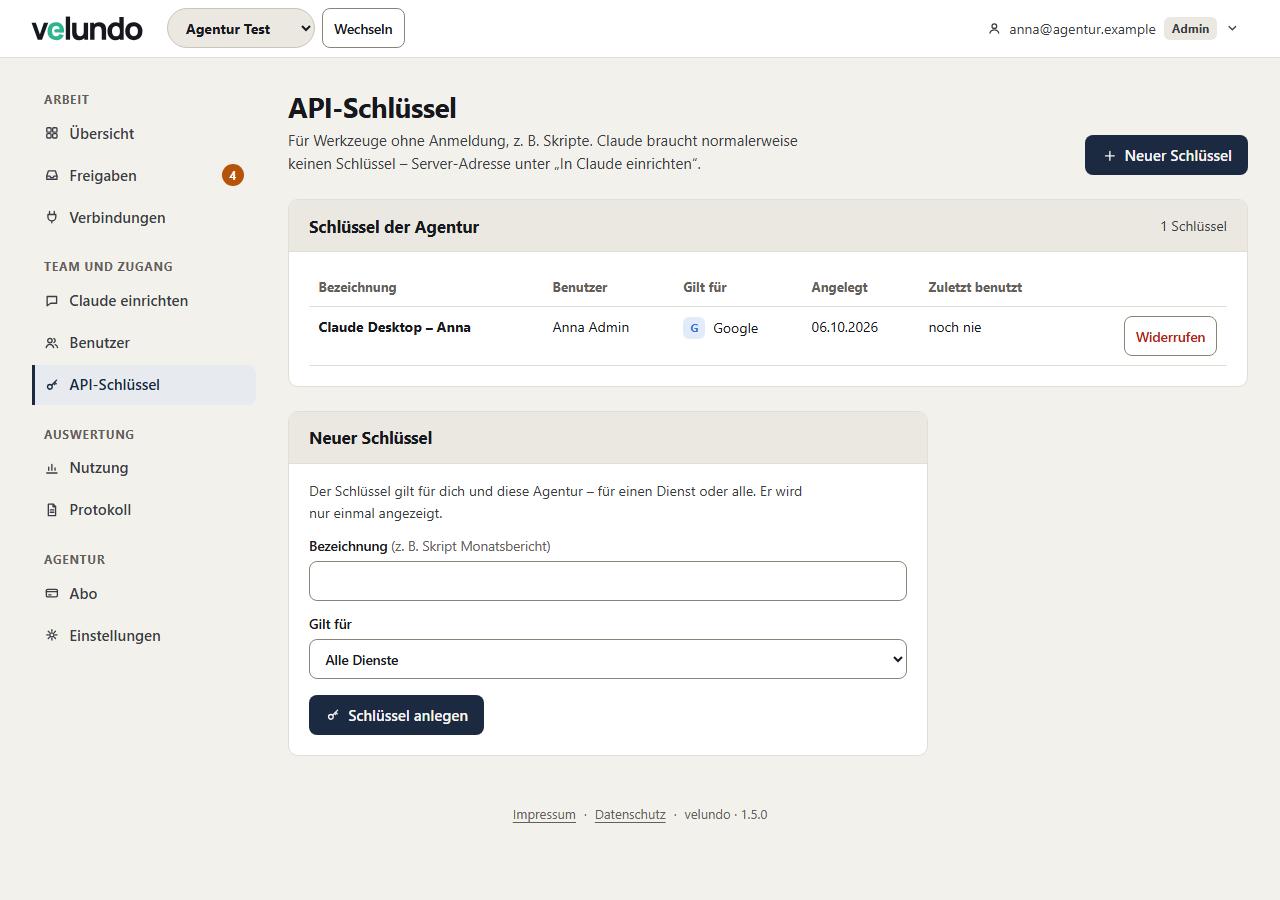The image size is (1280, 900).
Task: Open Abo in the sidebar
Action: click(144, 593)
